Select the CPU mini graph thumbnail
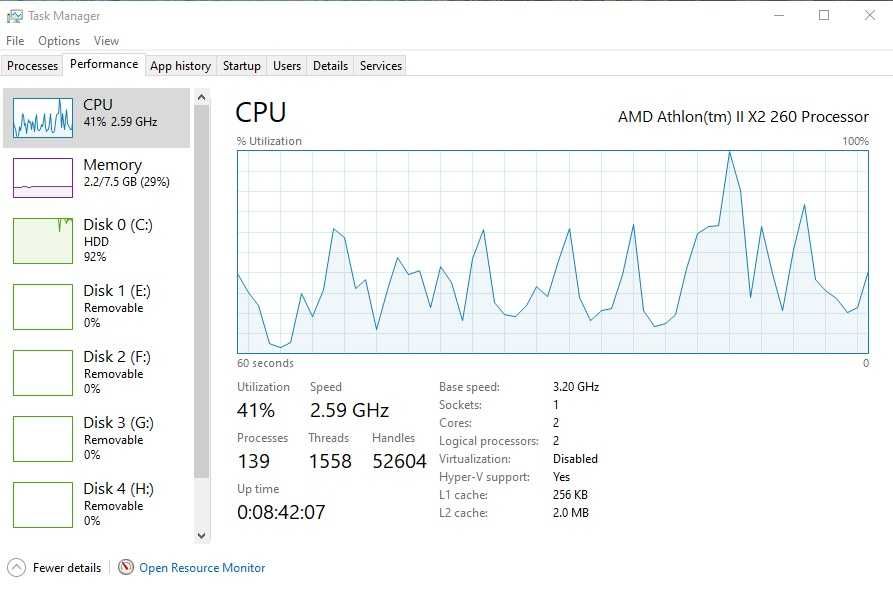 click(43, 118)
